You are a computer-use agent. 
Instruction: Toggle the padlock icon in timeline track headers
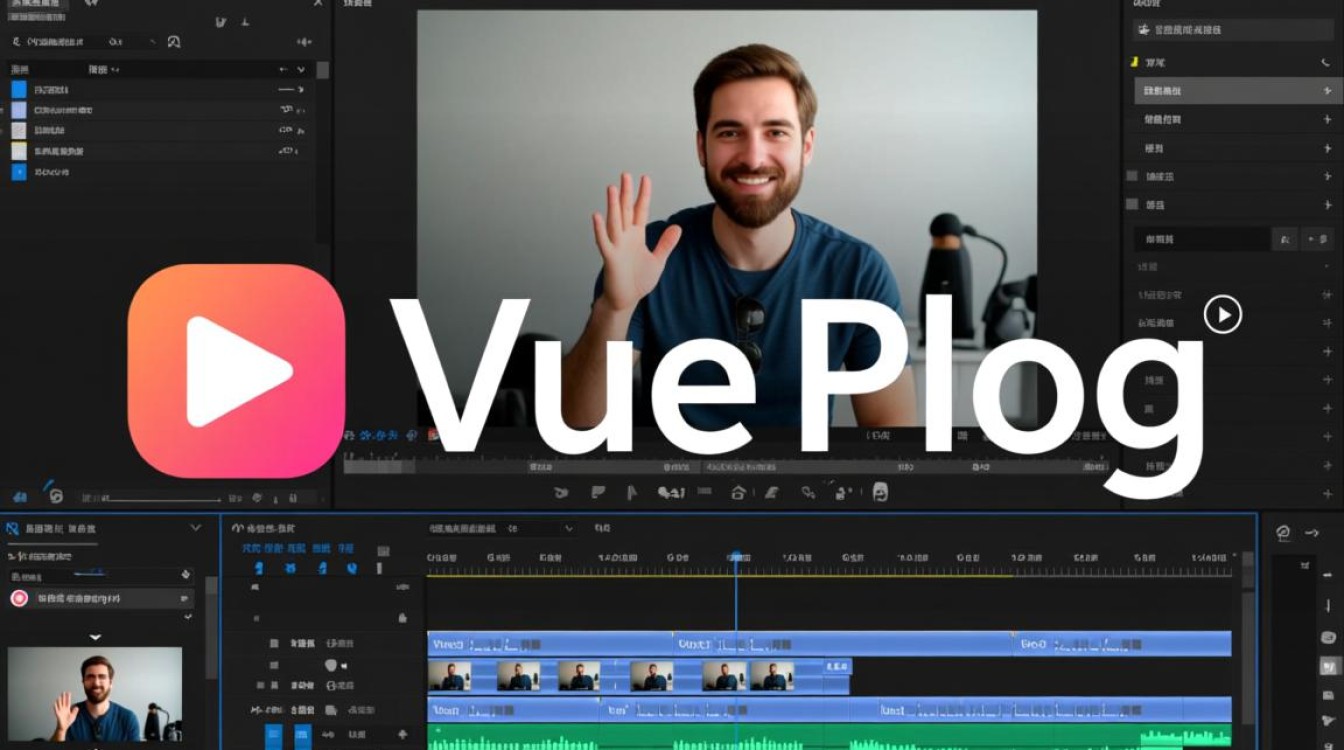(x=402, y=619)
